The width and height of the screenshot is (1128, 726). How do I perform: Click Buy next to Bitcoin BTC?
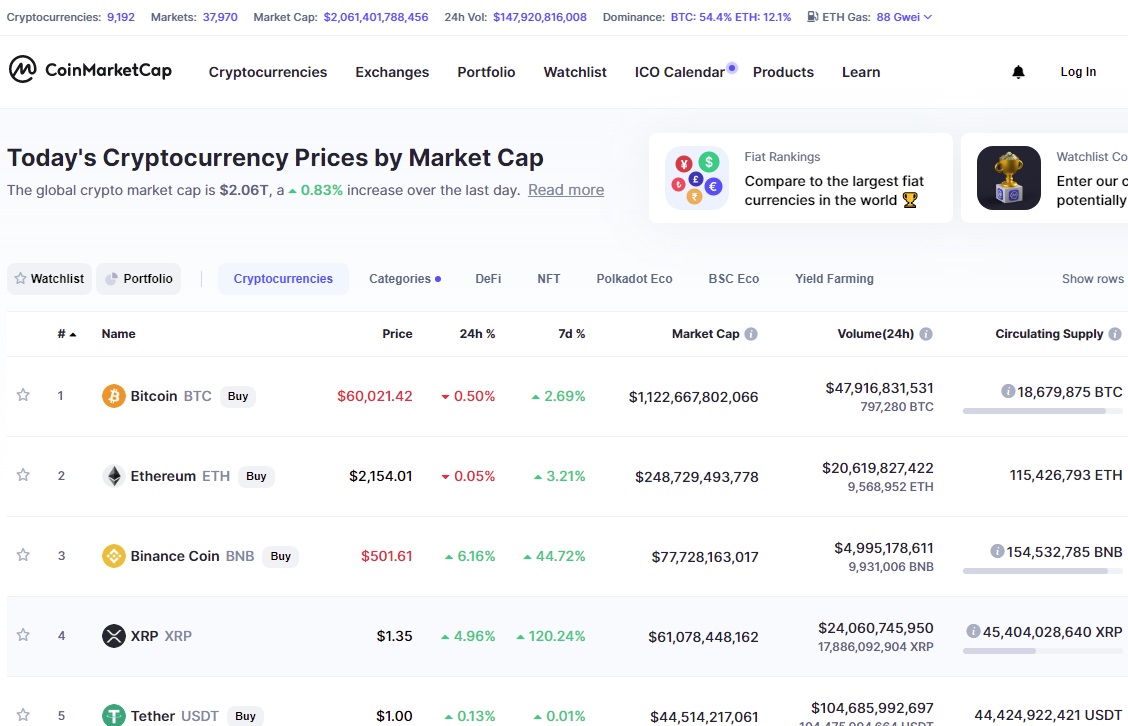click(237, 396)
